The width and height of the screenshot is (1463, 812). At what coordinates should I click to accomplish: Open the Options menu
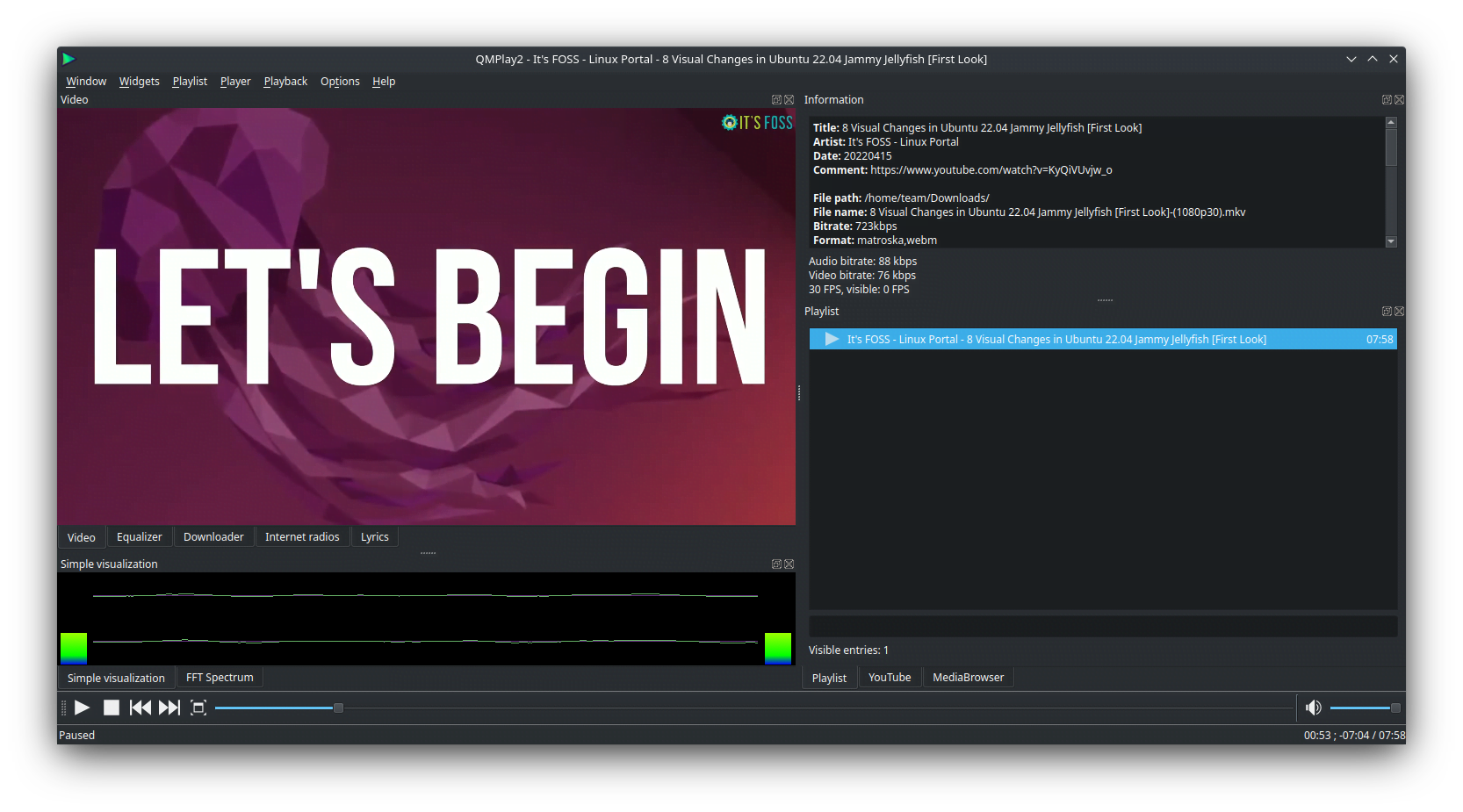(x=340, y=81)
